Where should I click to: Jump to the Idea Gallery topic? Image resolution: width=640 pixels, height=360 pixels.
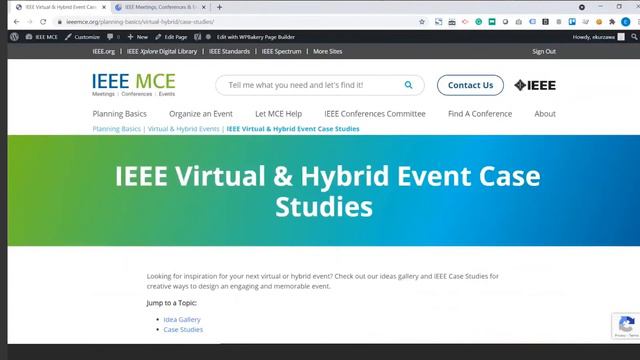182,320
